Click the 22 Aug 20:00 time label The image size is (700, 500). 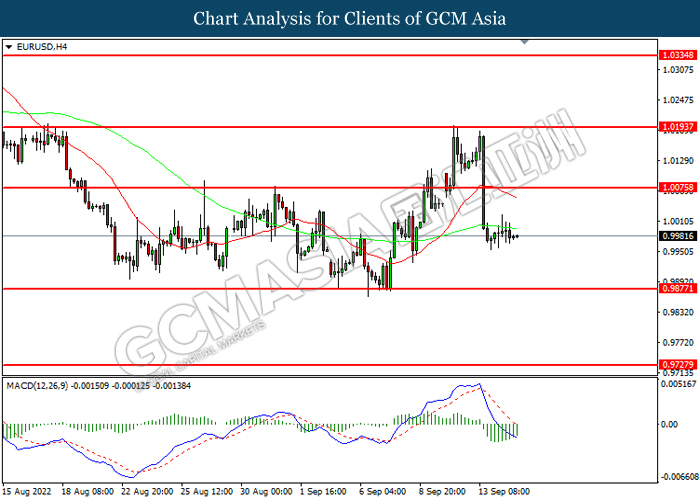click(147, 492)
